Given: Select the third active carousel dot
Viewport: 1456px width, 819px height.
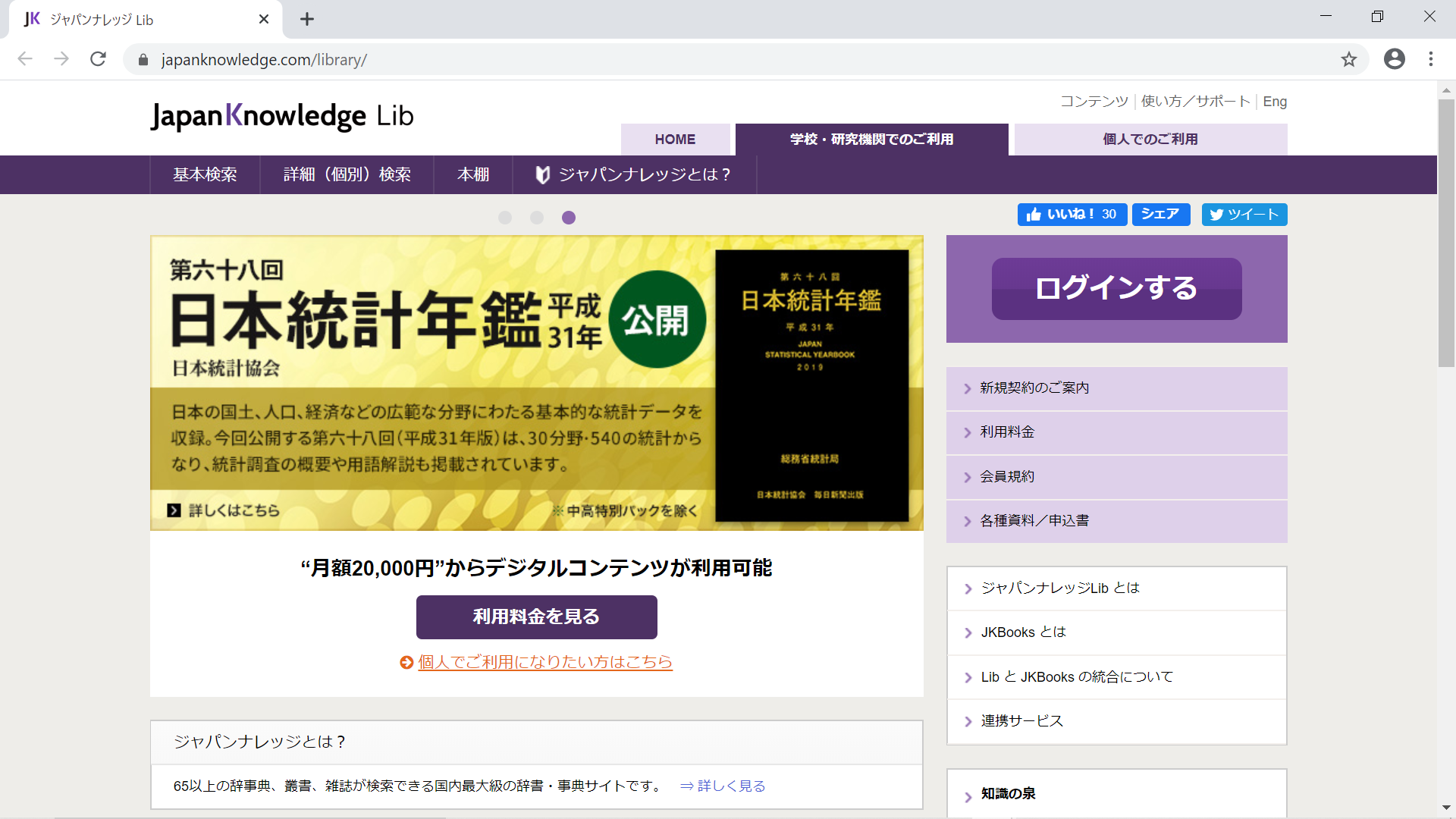Looking at the screenshot, I should coord(569,218).
